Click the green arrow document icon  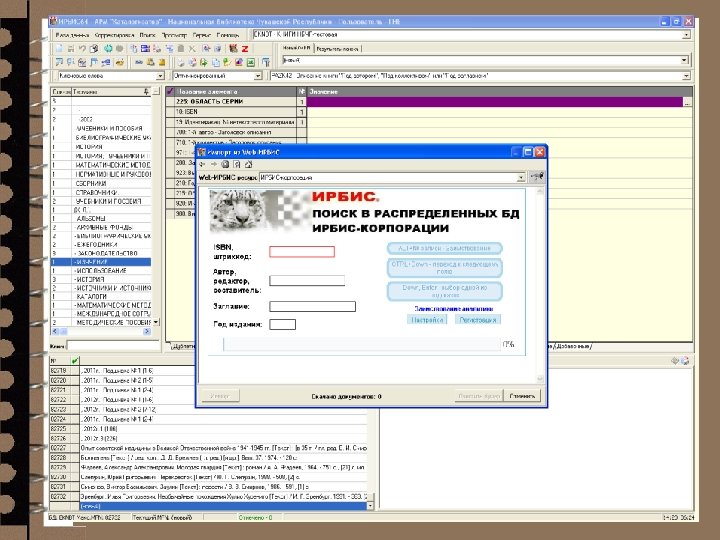pos(203,62)
